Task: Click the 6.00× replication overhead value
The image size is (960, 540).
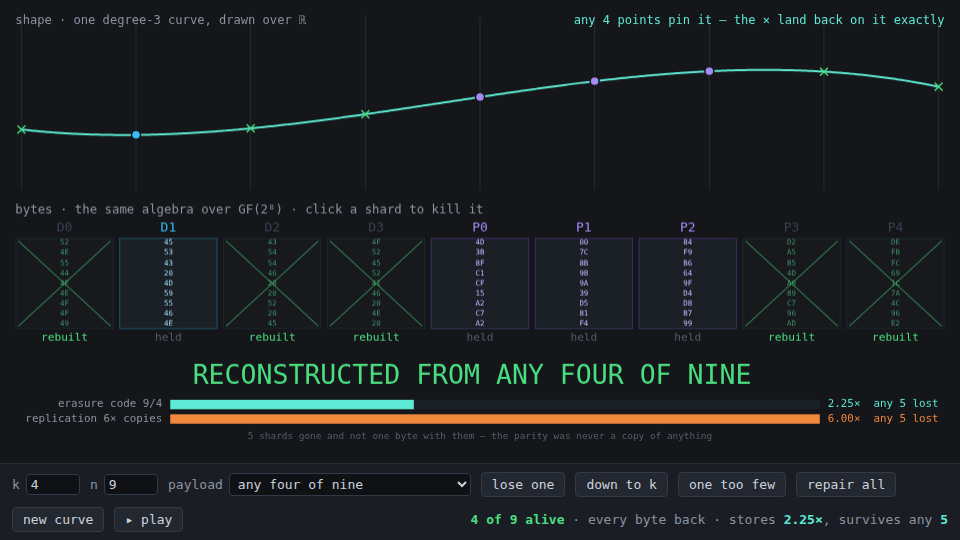Action: pyautogui.click(x=844, y=418)
